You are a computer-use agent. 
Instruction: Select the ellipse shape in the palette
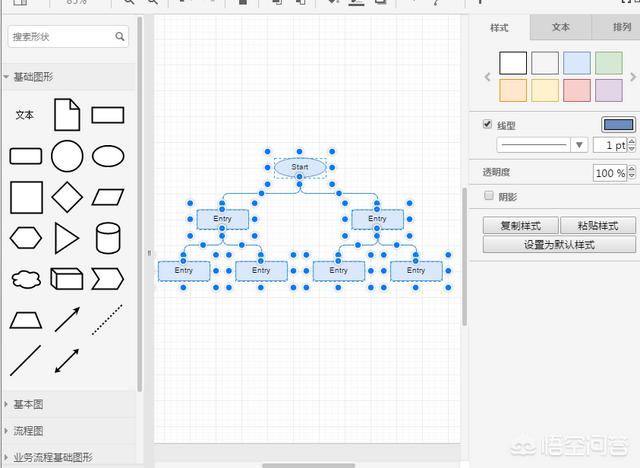point(108,156)
